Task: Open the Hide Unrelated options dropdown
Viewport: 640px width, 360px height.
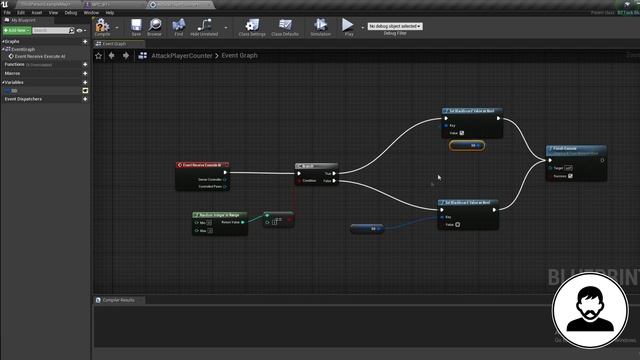Action: (226, 28)
